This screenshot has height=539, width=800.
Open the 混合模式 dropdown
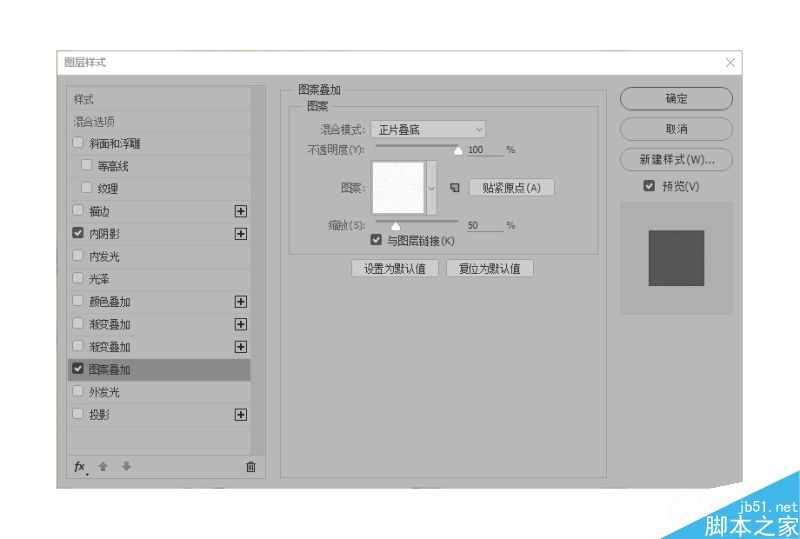coord(429,130)
